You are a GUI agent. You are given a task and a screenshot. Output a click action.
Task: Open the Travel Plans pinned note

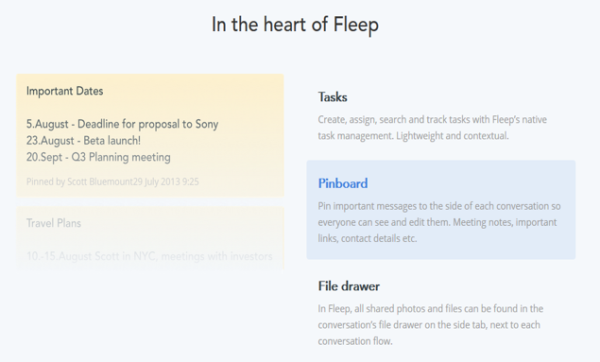click(150, 238)
